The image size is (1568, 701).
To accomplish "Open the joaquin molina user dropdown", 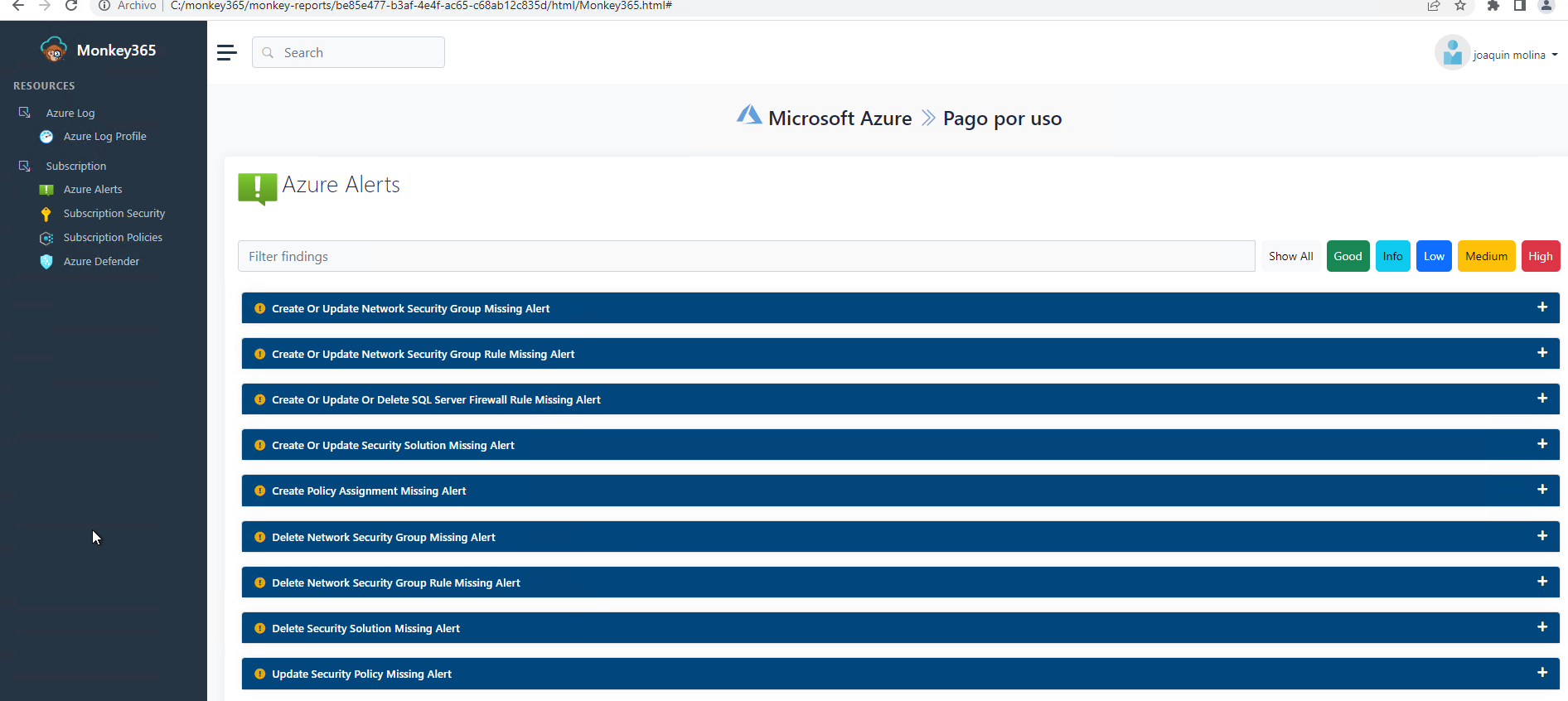I will [1514, 55].
